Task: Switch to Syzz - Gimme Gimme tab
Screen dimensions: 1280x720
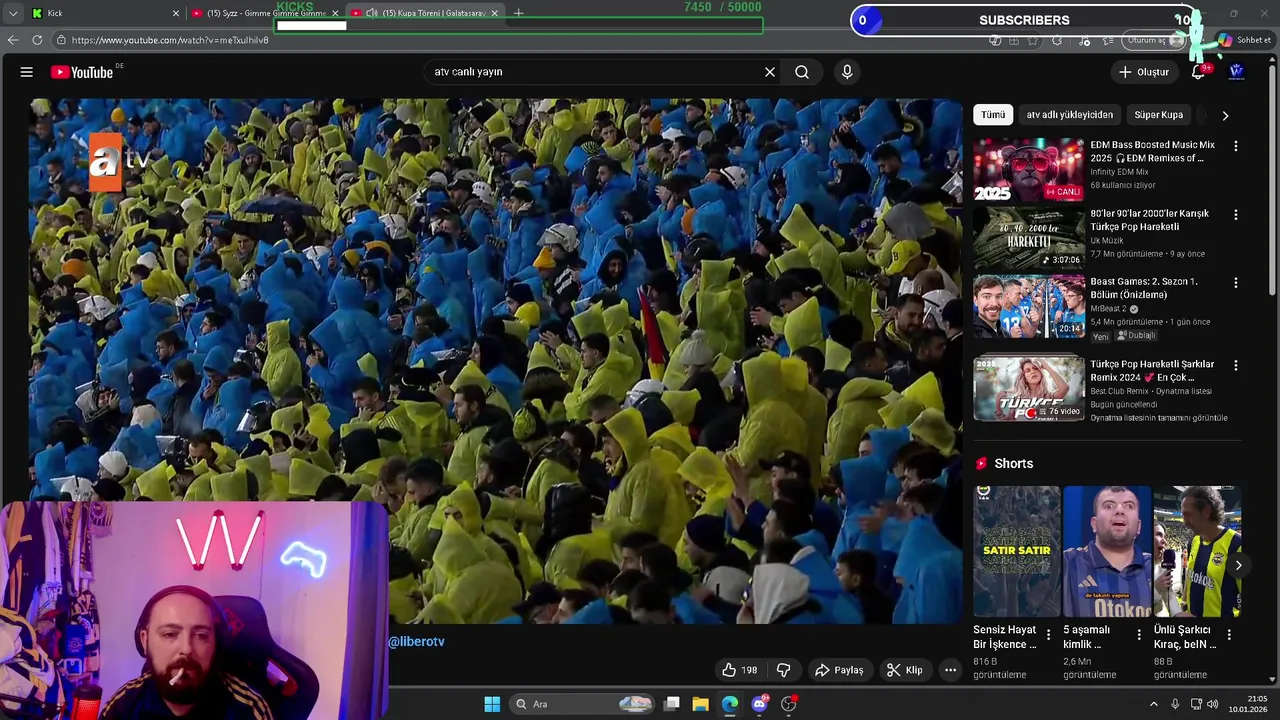Action: (264, 13)
